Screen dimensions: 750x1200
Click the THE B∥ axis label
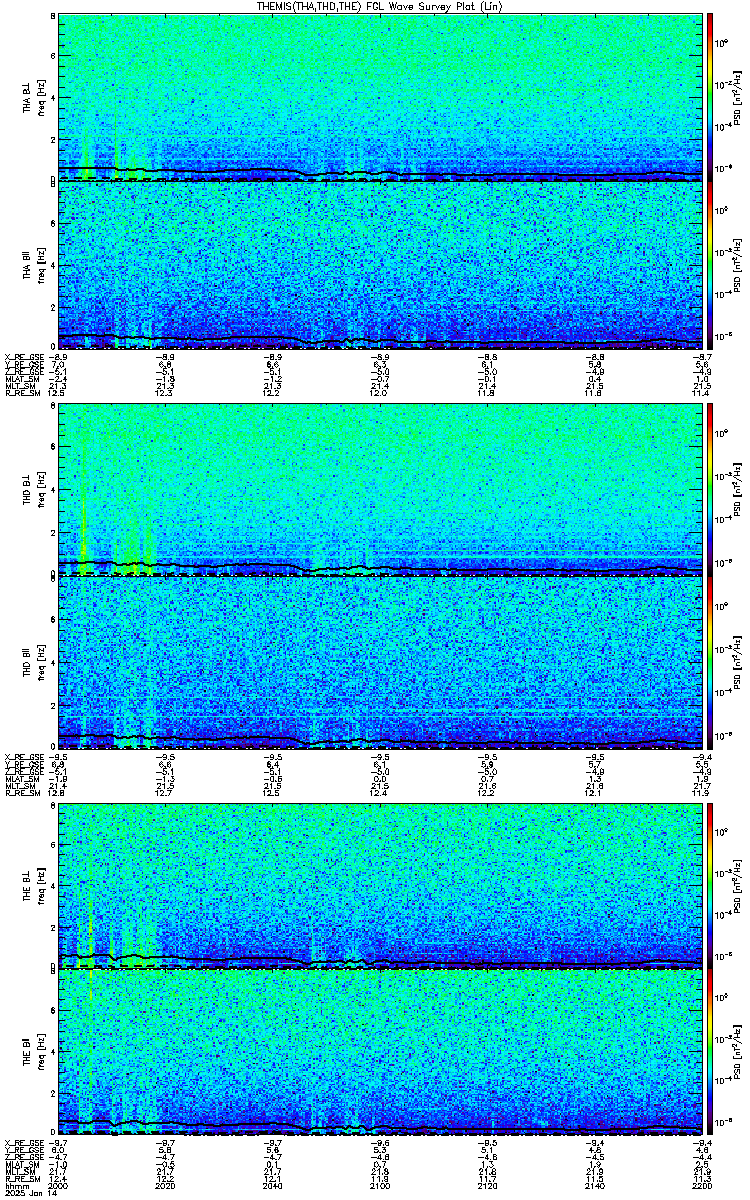[27, 1051]
